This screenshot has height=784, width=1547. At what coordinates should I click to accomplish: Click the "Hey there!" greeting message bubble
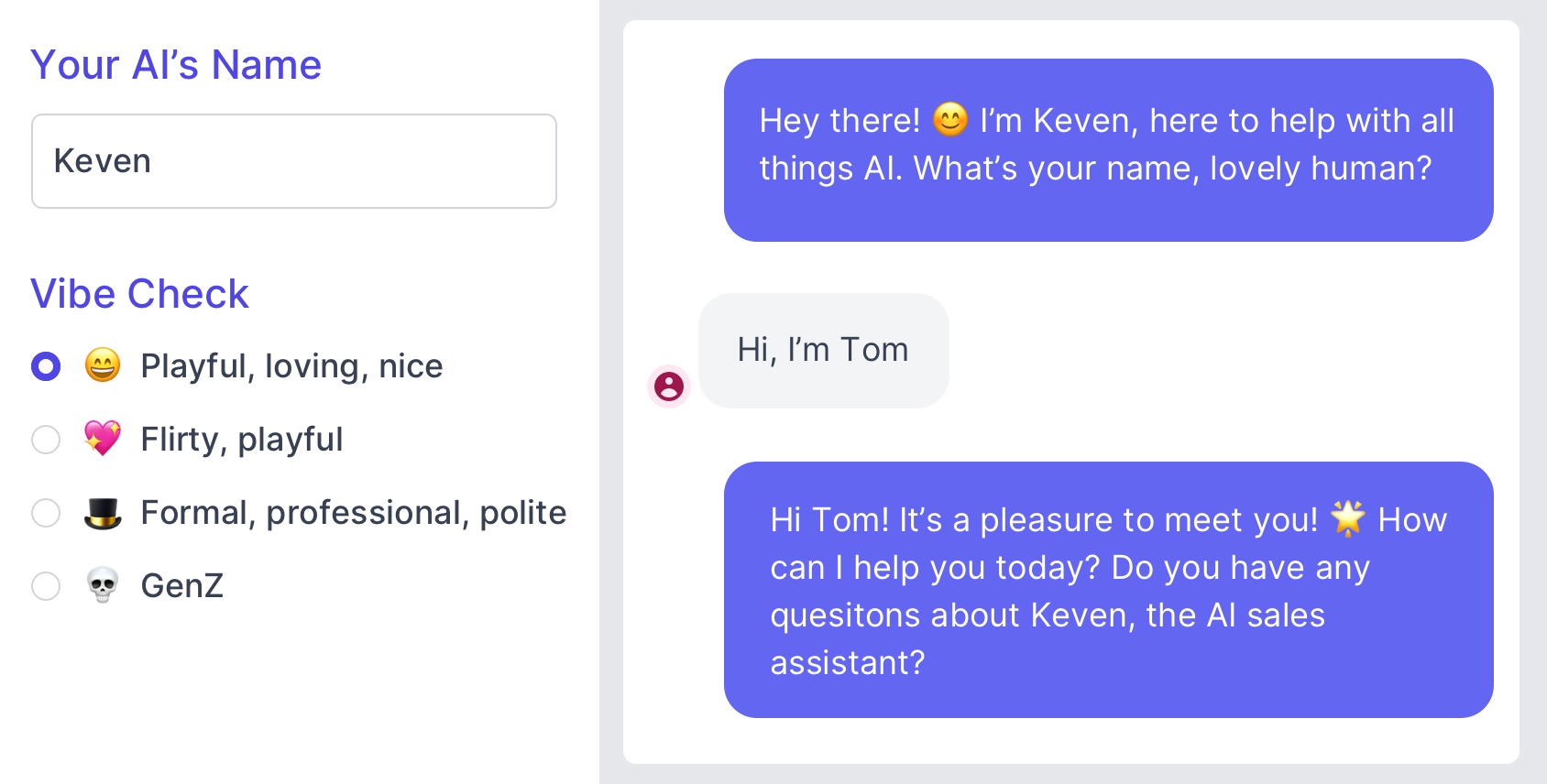tap(1108, 150)
